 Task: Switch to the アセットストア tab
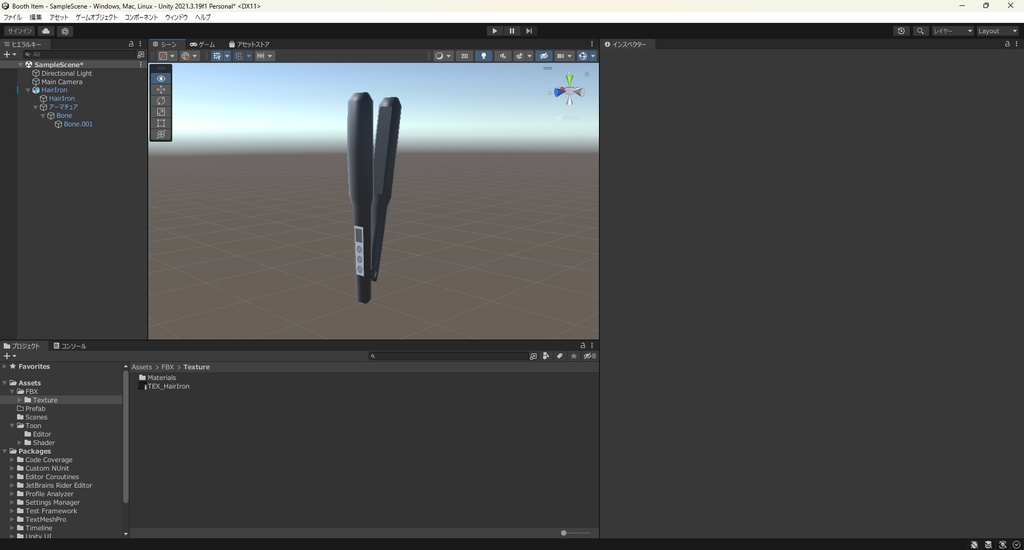pyautogui.click(x=249, y=44)
